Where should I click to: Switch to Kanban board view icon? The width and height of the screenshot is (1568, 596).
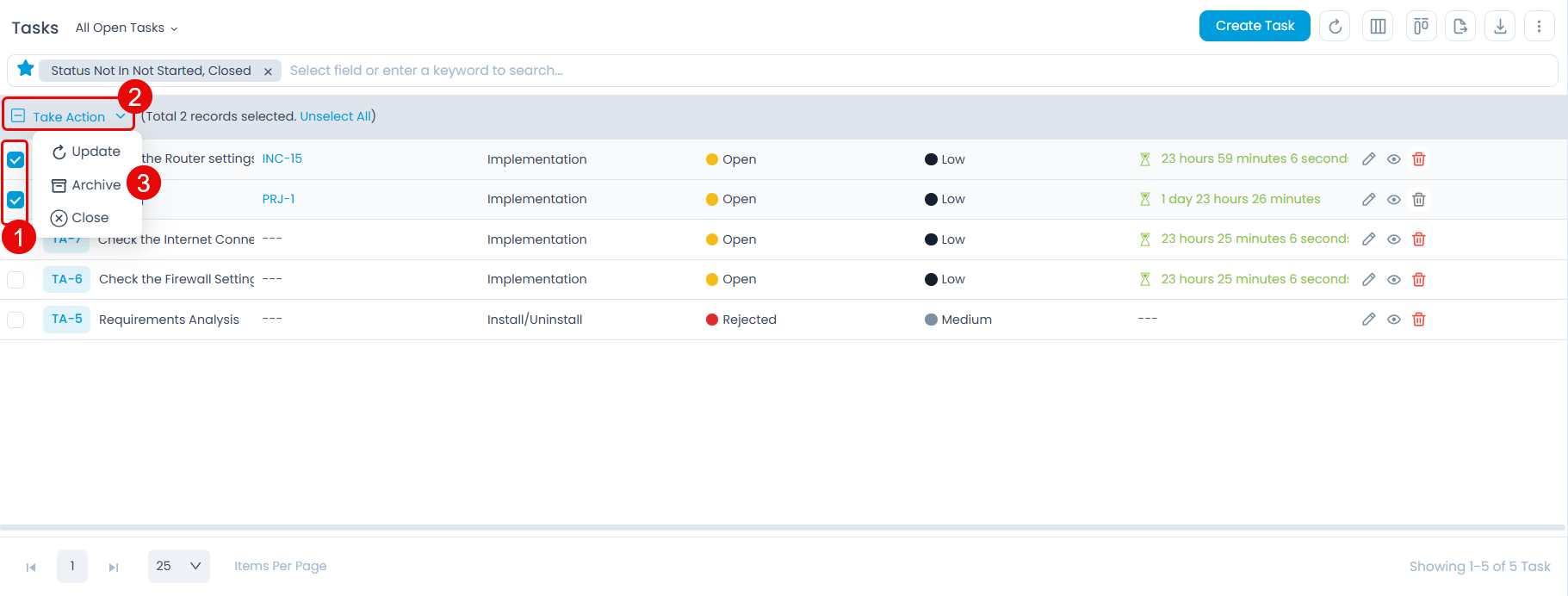(x=1421, y=27)
